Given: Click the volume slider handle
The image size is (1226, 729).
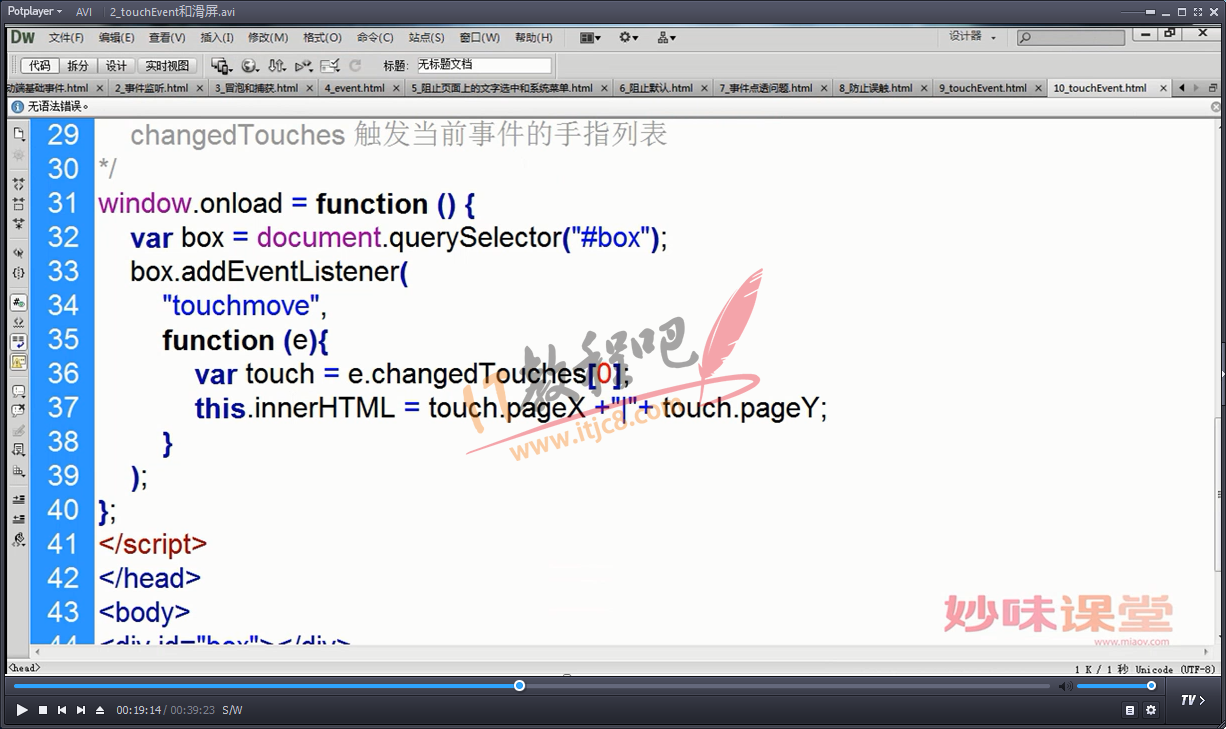Looking at the screenshot, I should pos(1151,685).
